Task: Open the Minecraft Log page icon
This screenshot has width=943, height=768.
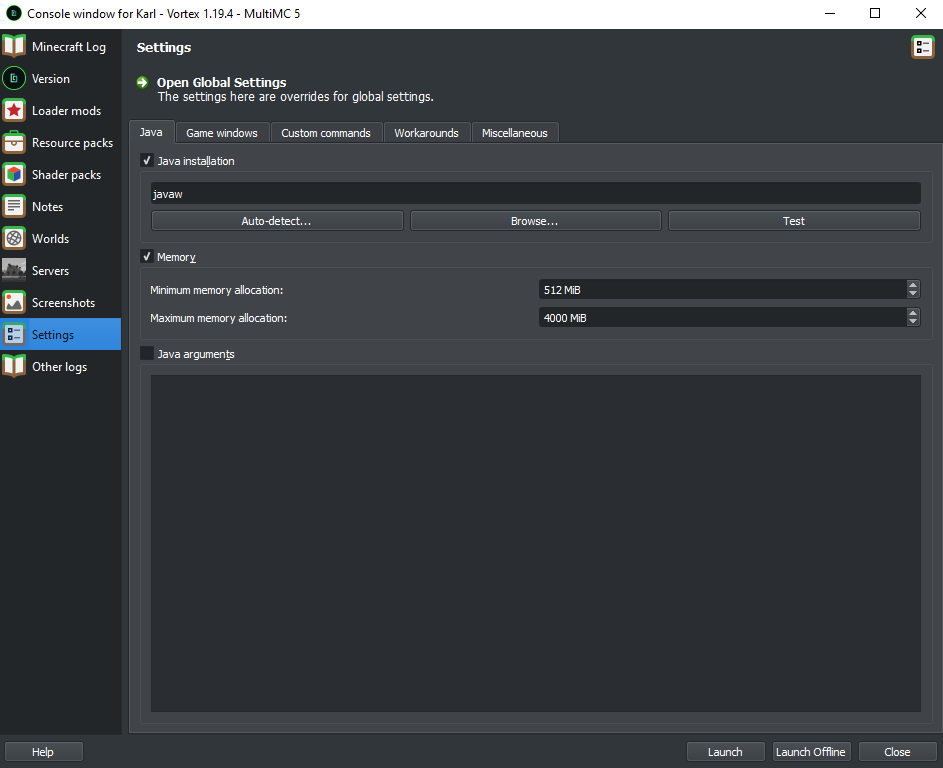Action: [14, 46]
